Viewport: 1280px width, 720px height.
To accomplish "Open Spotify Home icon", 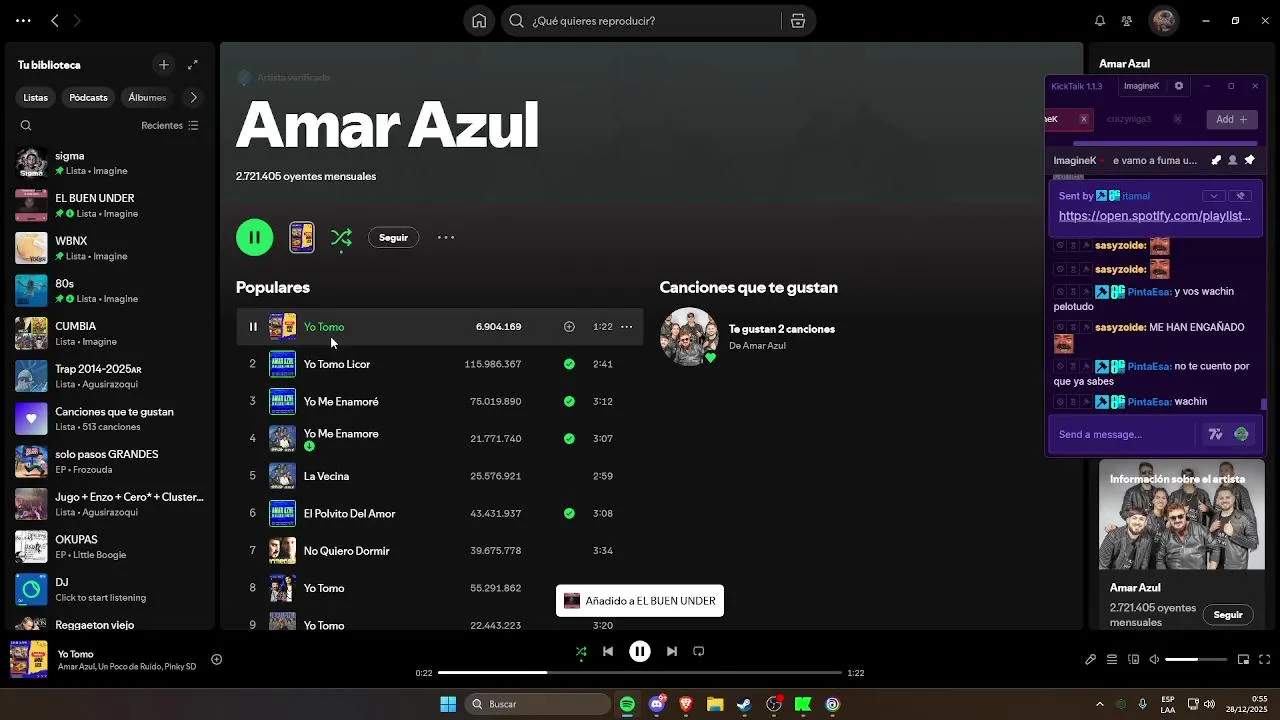I will 479,21.
